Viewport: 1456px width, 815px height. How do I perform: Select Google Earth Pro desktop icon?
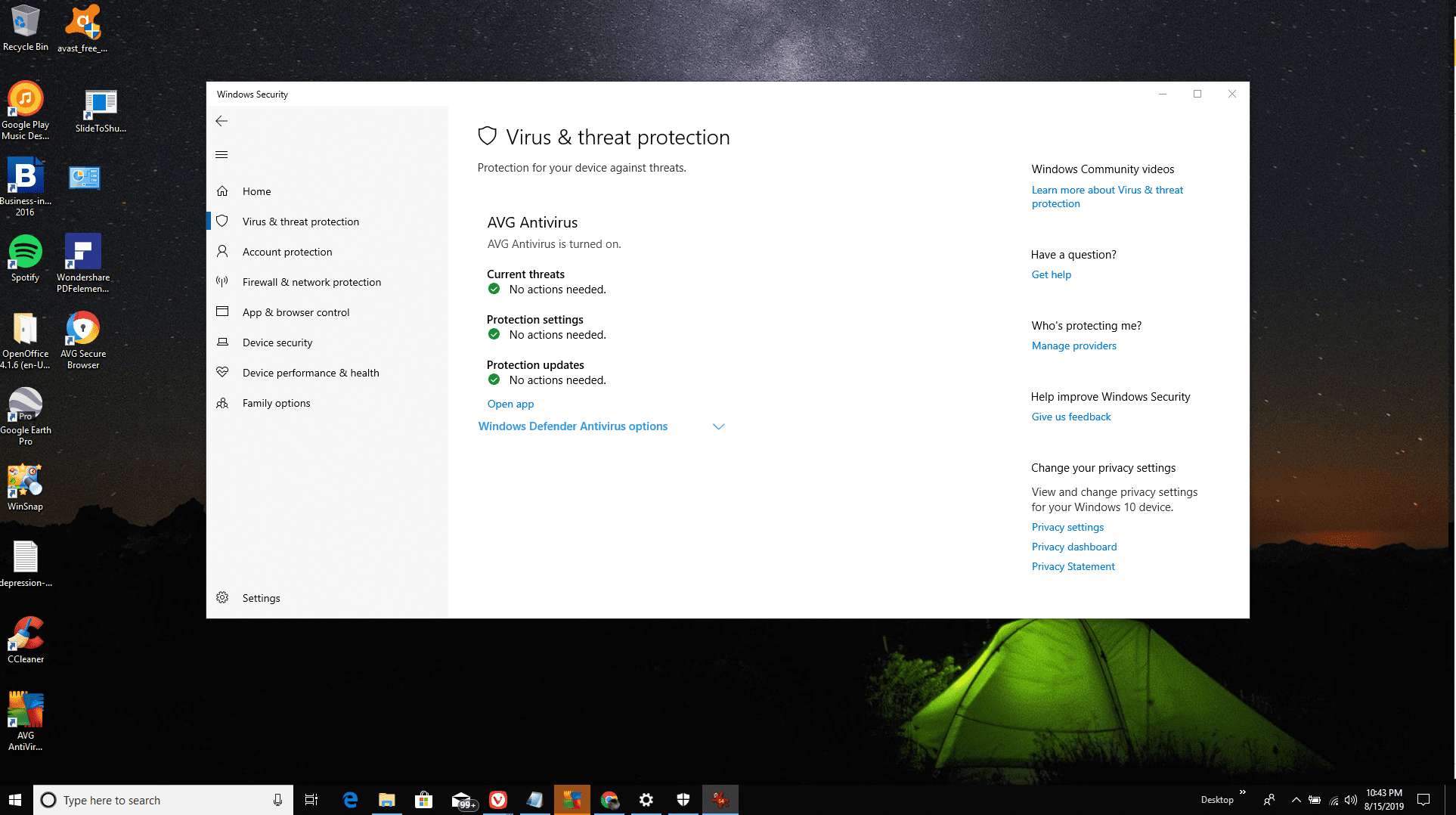tap(26, 417)
